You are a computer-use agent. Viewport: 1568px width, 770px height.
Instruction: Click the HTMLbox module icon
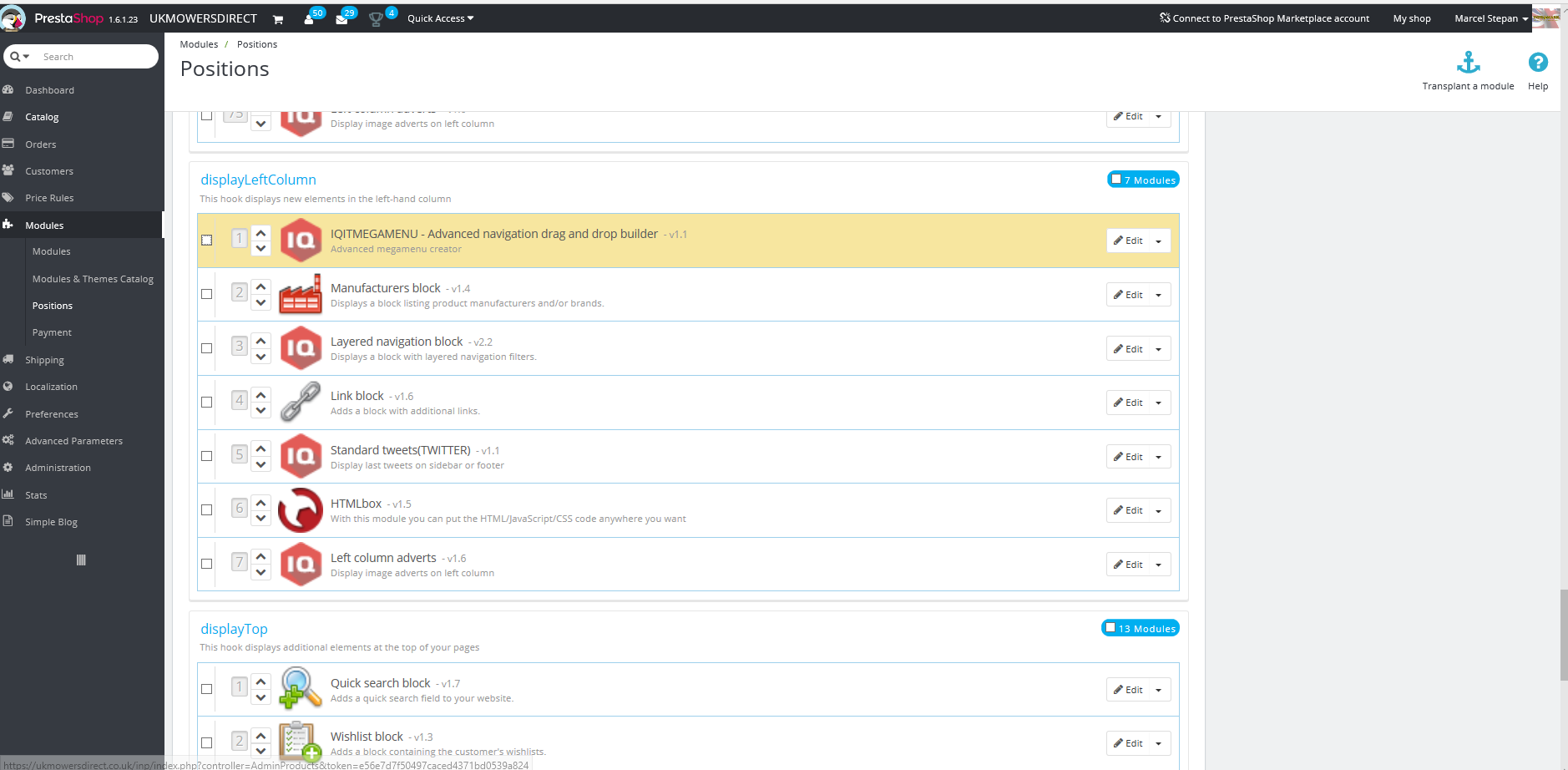tap(301, 510)
